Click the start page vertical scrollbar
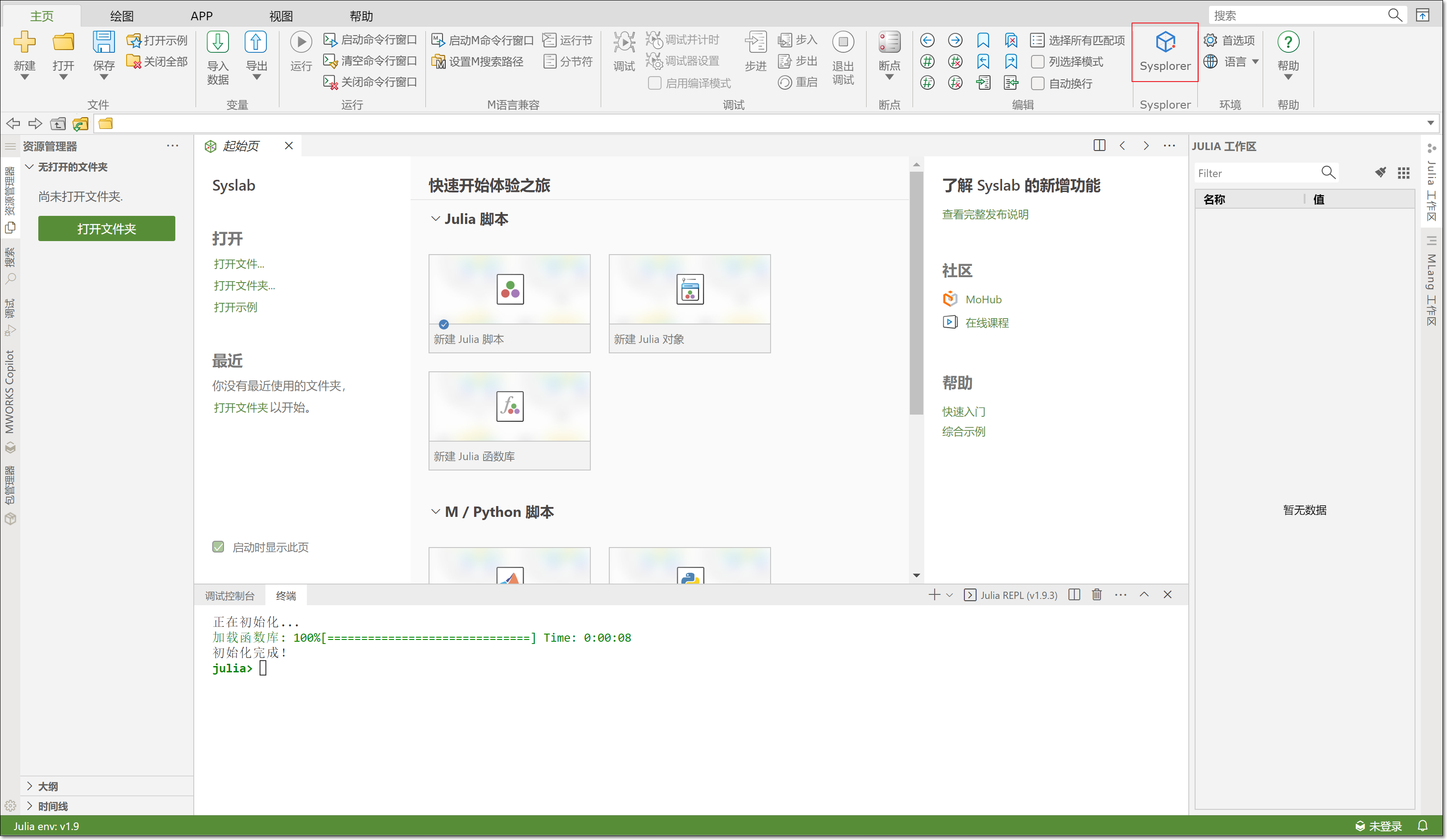Image resolution: width=1447 pixels, height=840 pixels. click(x=916, y=293)
